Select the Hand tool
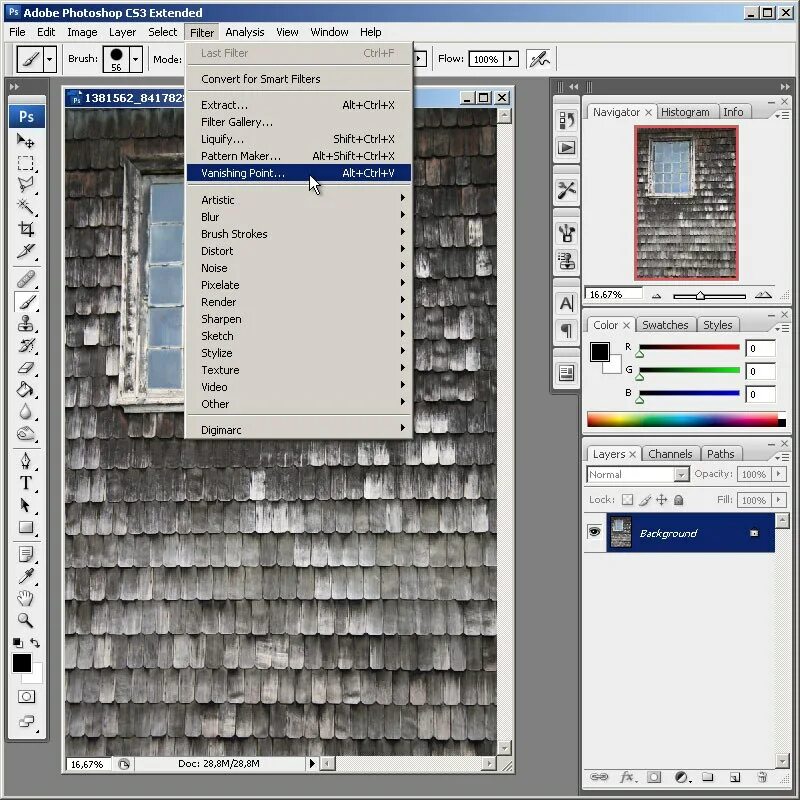This screenshot has width=800, height=800. tap(25, 598)
